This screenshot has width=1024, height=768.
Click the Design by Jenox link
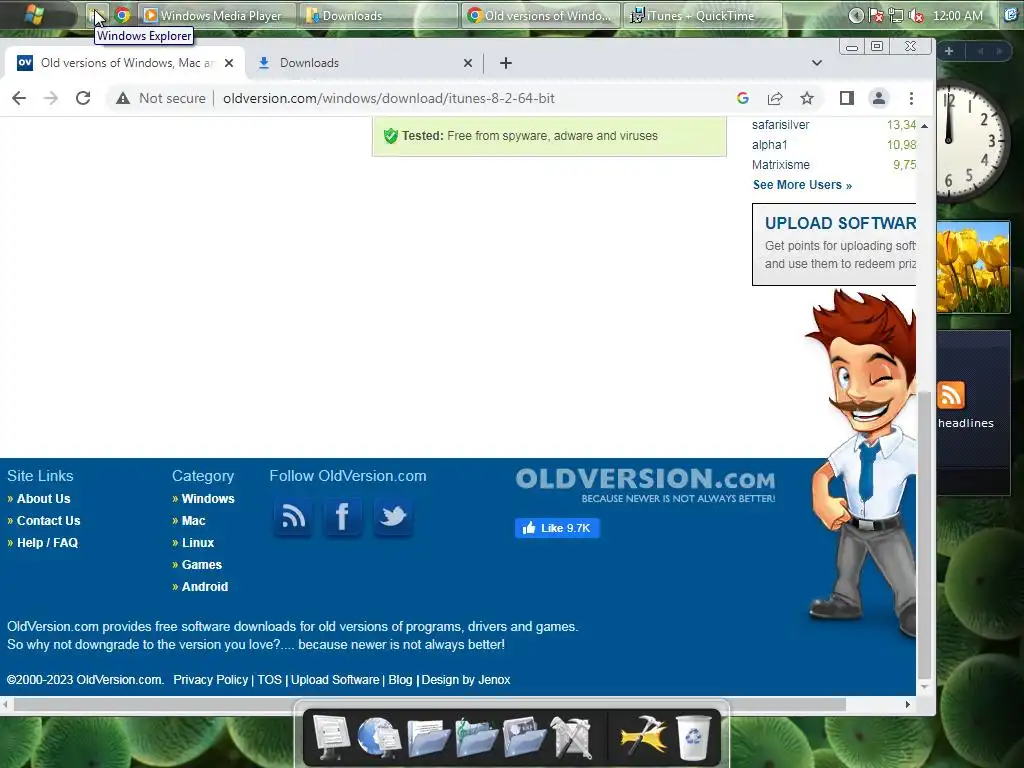(466, 680)
